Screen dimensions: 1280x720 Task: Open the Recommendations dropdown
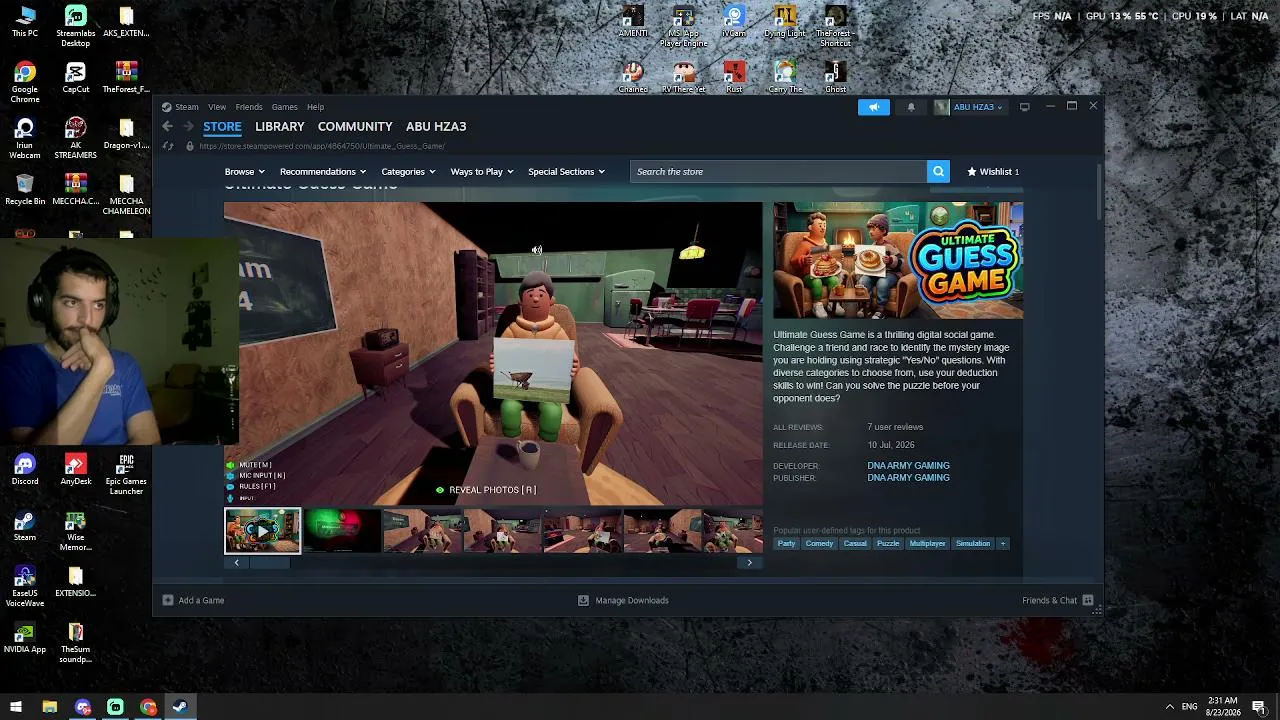coord(323,172)
